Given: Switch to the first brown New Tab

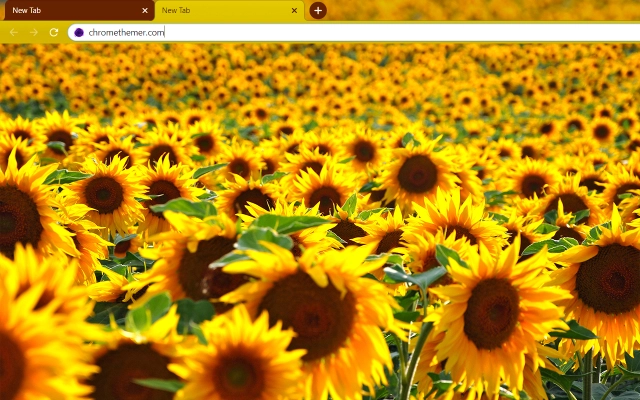Looking at the screenshot, I should pos(78,11).
